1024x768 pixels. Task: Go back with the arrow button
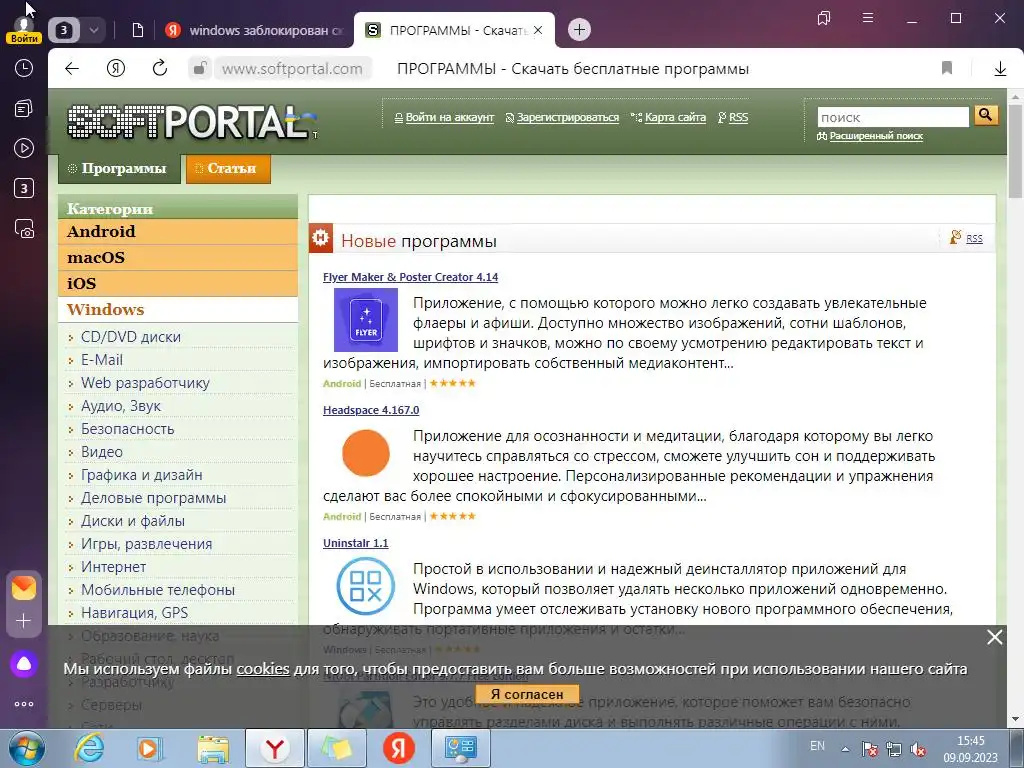(x=72, y=69)
